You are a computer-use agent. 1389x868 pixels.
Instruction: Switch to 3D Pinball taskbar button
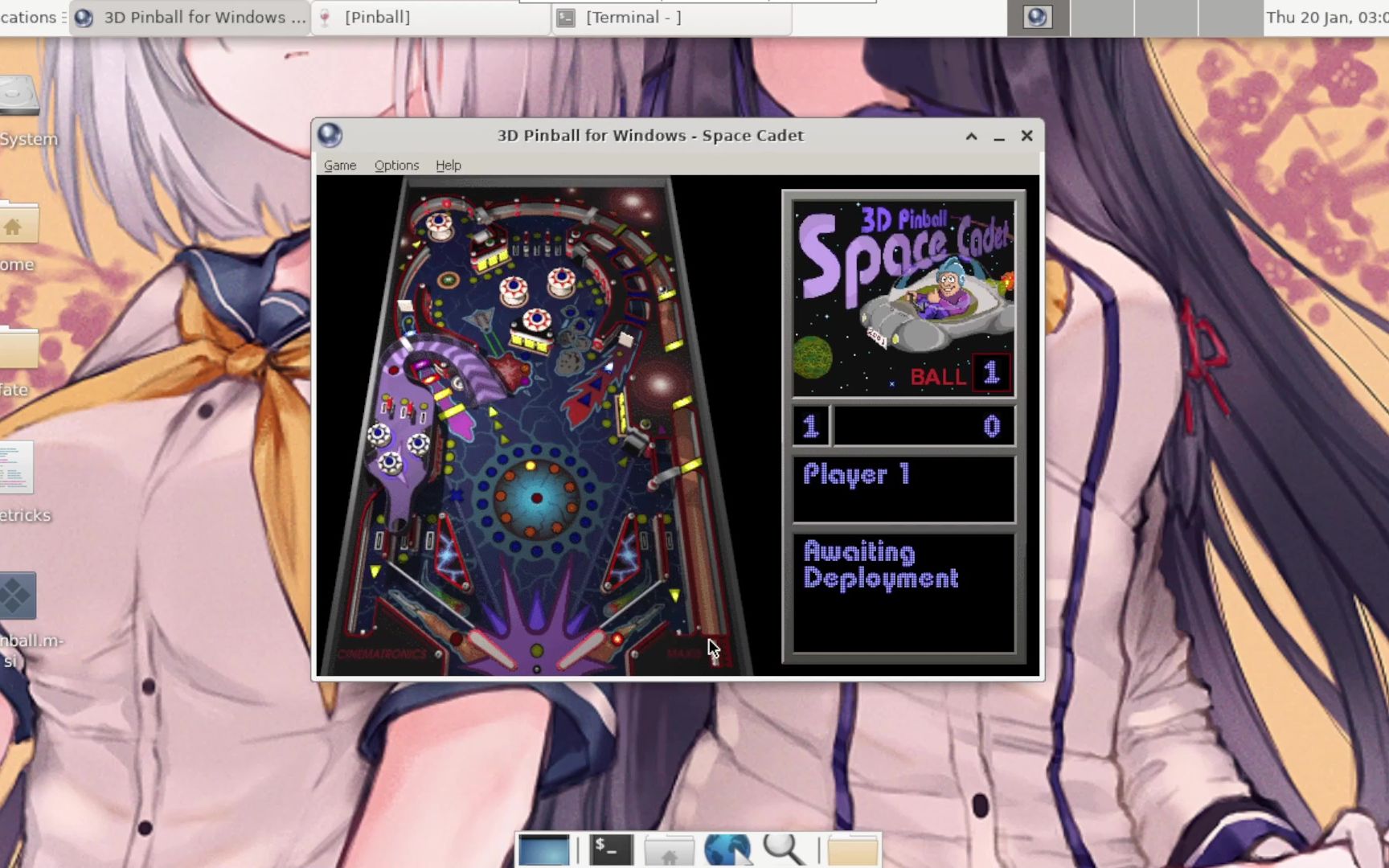pos(190,18)
